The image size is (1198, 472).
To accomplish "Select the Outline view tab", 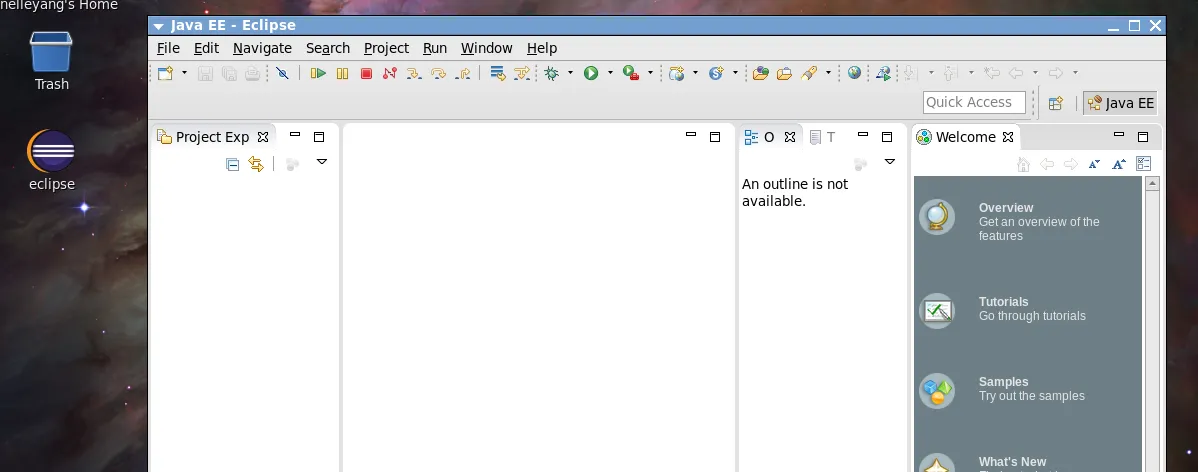I will click(769, 137).
